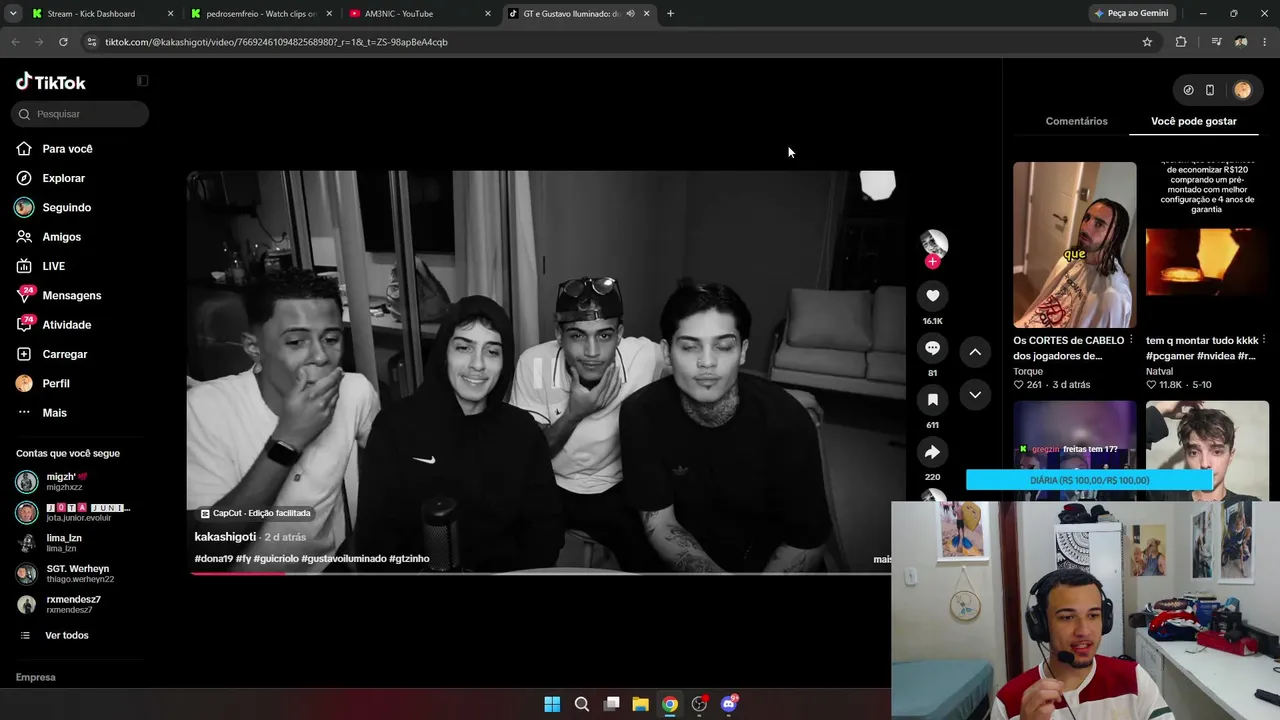Click the CapCut Edição facilitada tag
The height and width of the screenshot is (720, 1280).
pyautogui.click(x=256, y=513)
